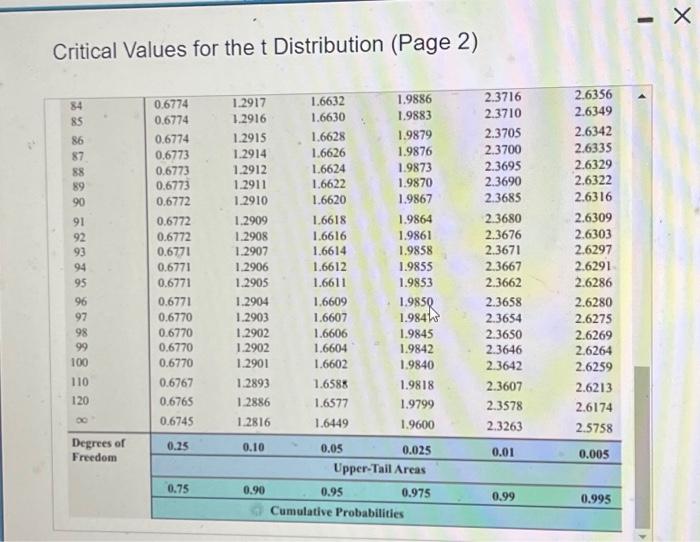Click the scrollbar down arrow
The width and height of the screenshot is (700, 542).
(642, 536)
